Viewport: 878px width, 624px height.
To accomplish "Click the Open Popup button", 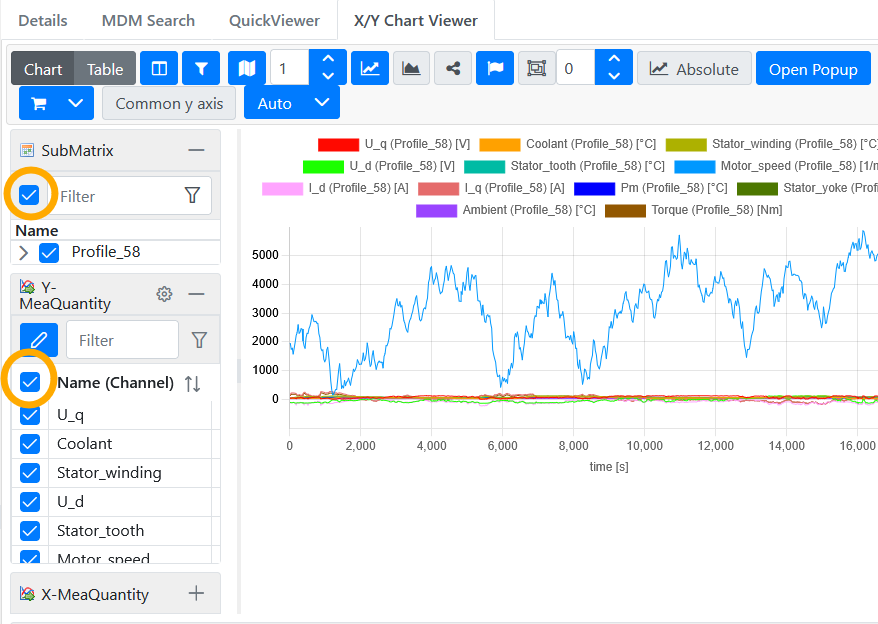I will pyautogui.click(x=812, y=69).
